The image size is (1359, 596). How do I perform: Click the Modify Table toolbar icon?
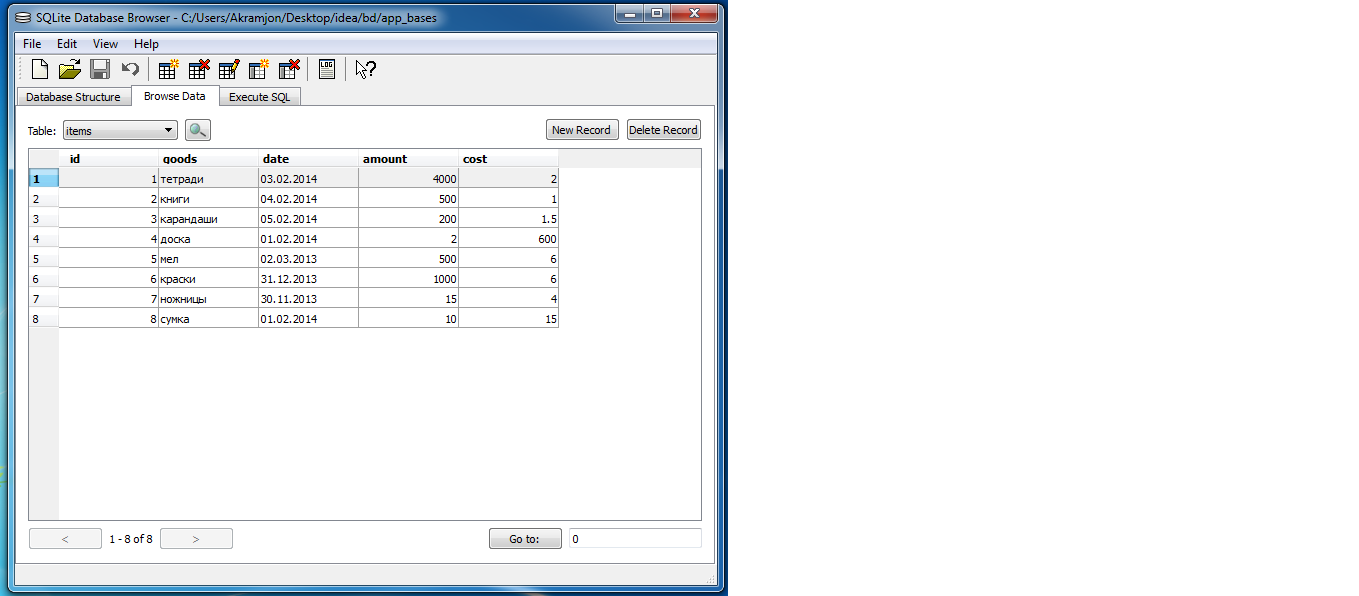click(x=229, y=69)
